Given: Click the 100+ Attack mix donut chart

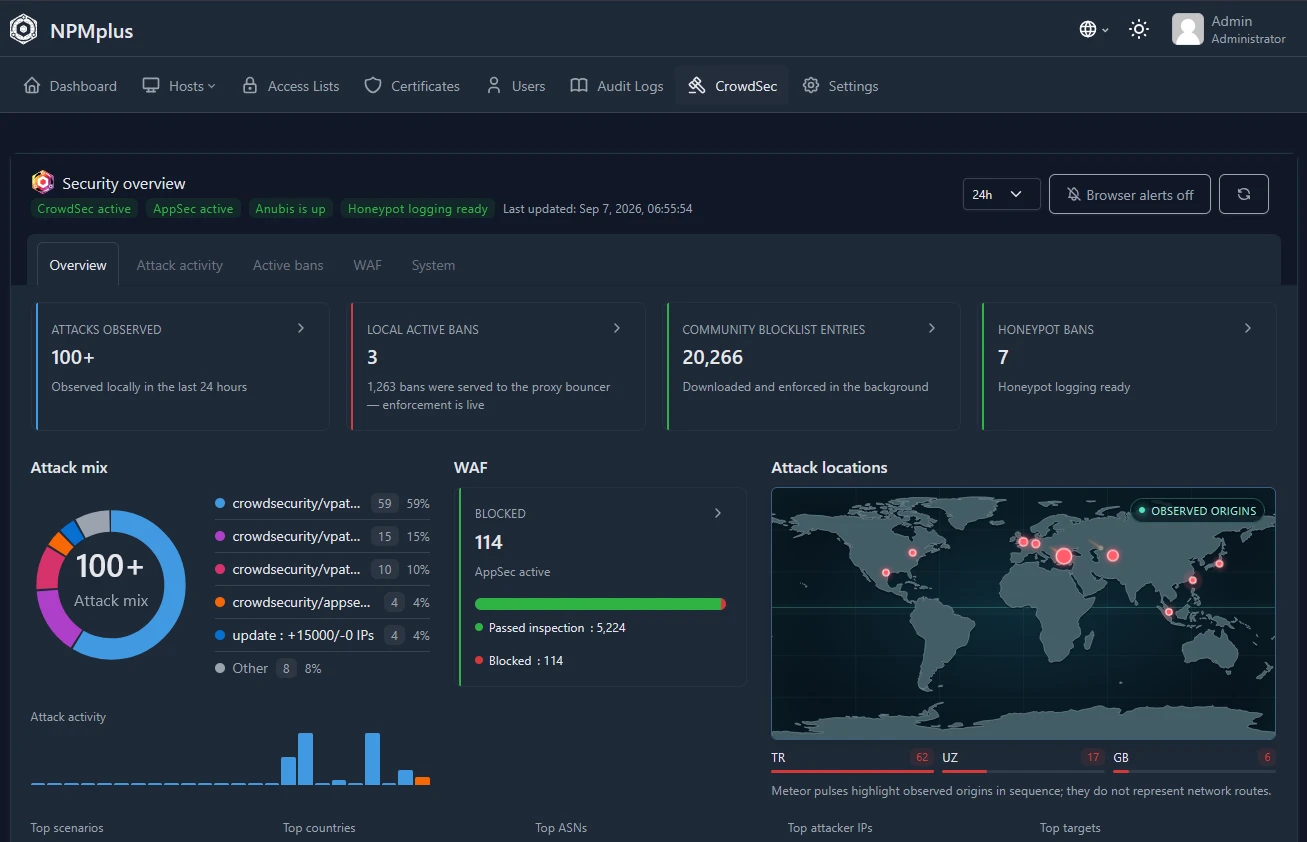Looking at the screenshot, I should tap(111, 584).
